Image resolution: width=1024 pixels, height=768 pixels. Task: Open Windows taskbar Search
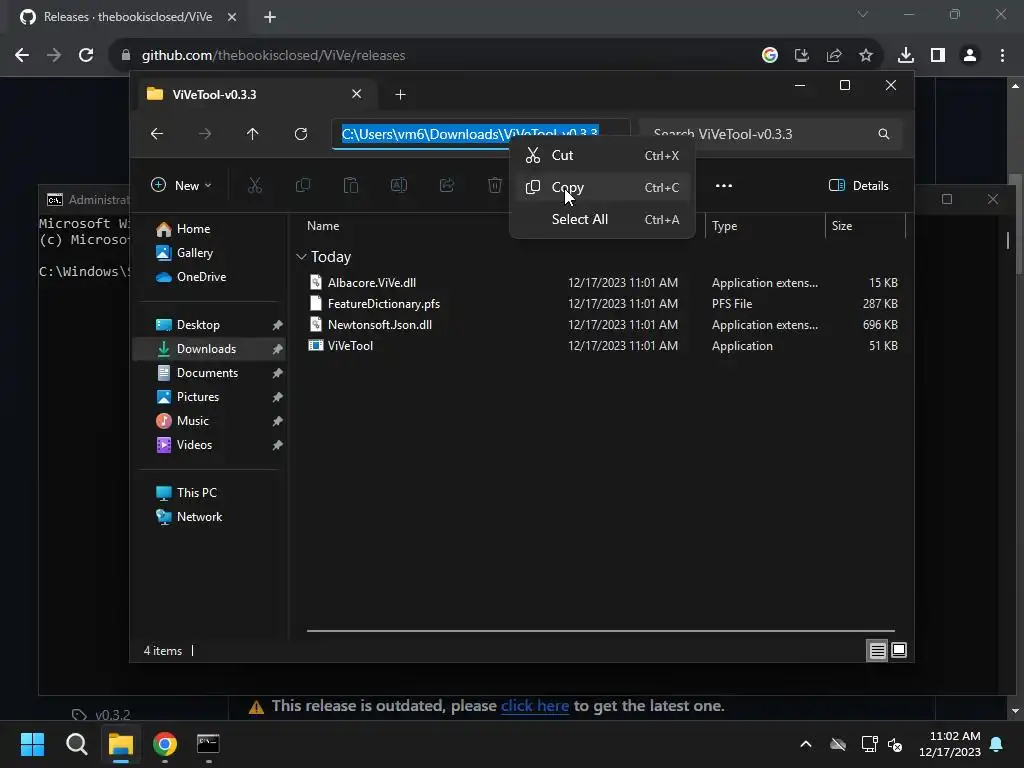tap(77, 744)
